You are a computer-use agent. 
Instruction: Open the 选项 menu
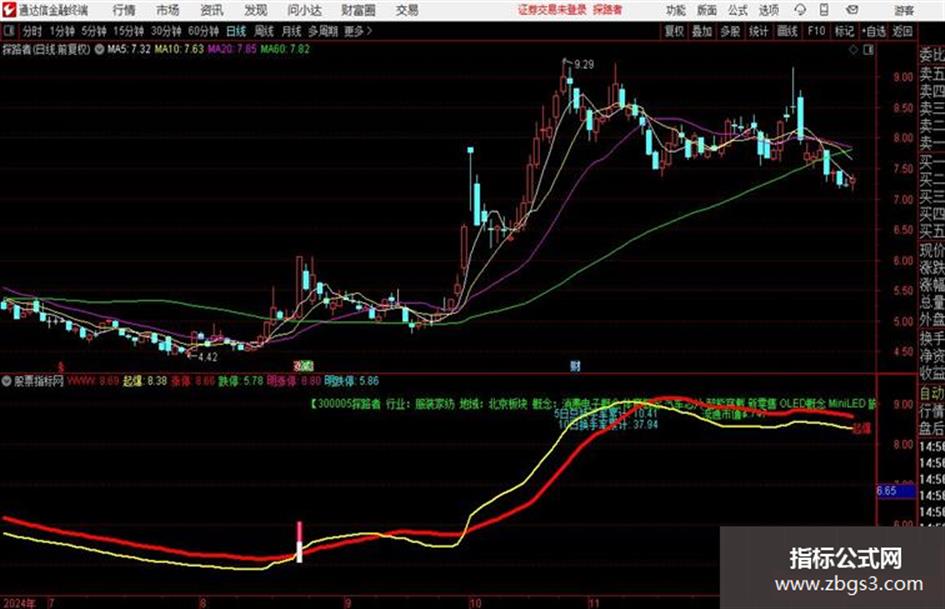(x=769, y=10)
